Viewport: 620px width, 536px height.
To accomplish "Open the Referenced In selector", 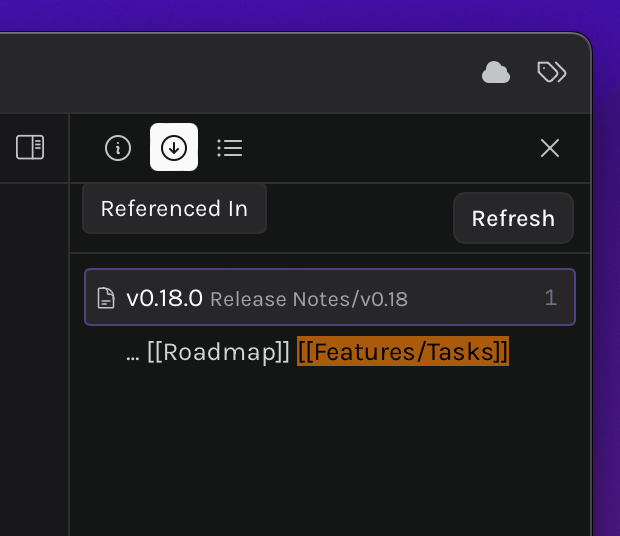I will coord(174,209).
